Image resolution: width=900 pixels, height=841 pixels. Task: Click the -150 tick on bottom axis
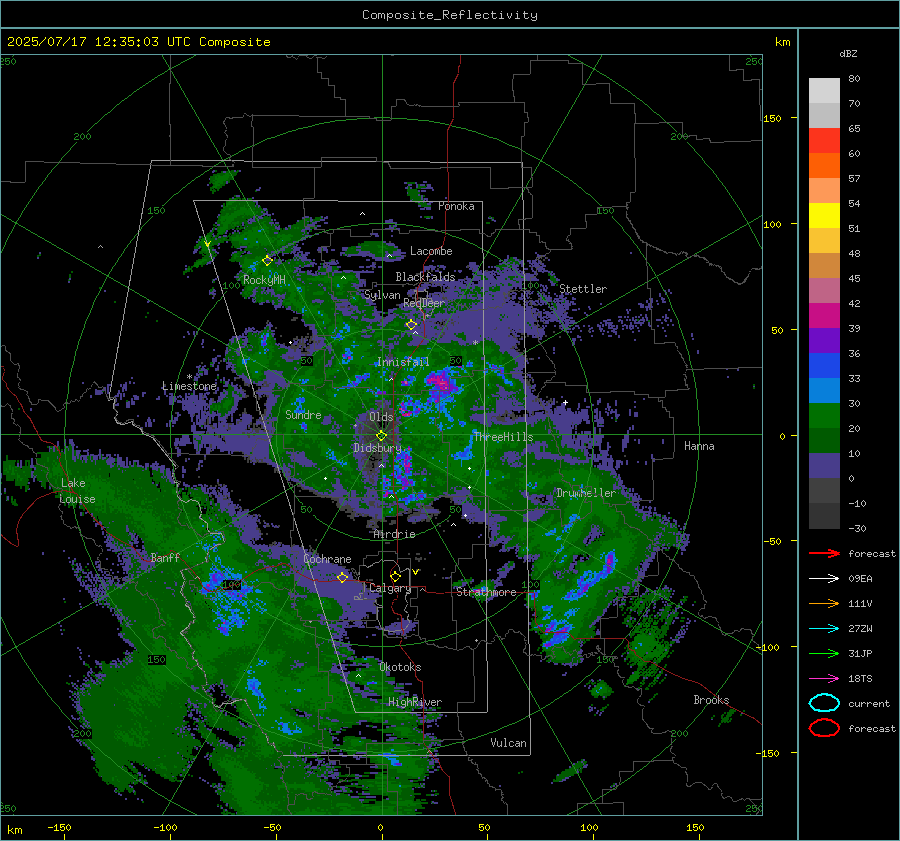pos(59,827)
